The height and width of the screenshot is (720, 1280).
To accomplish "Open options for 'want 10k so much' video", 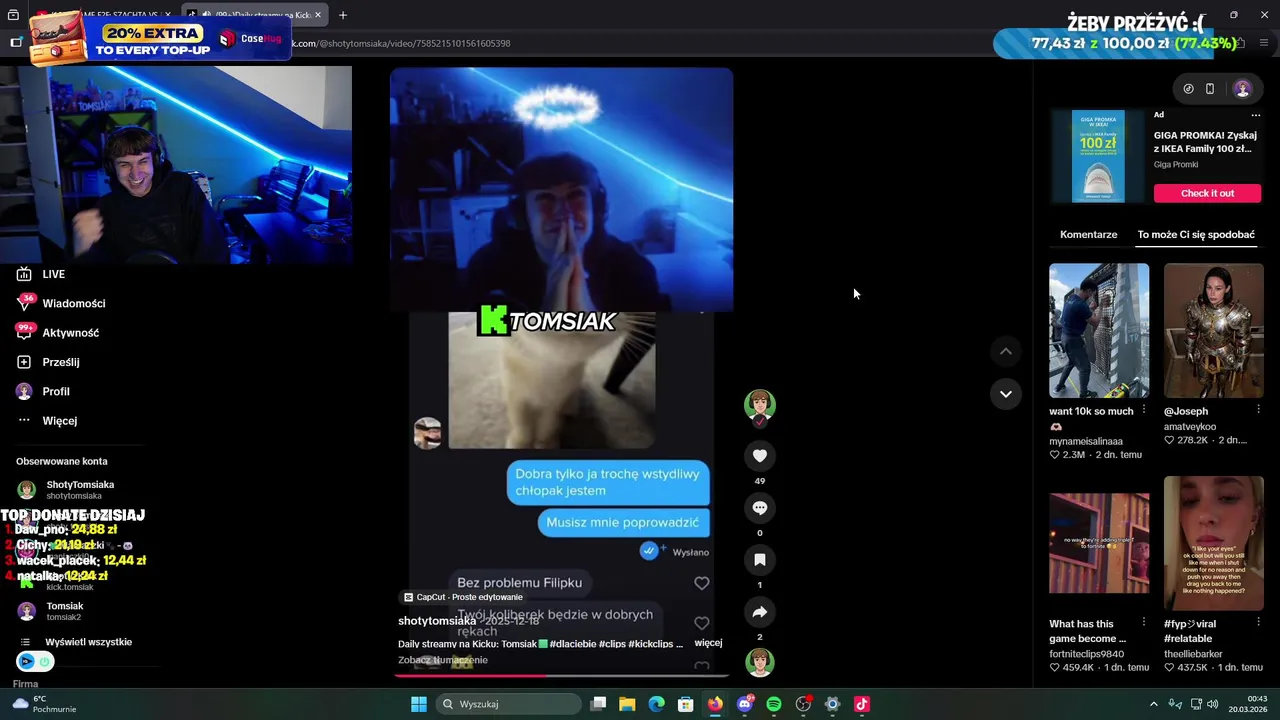I will click(1144, 411).
